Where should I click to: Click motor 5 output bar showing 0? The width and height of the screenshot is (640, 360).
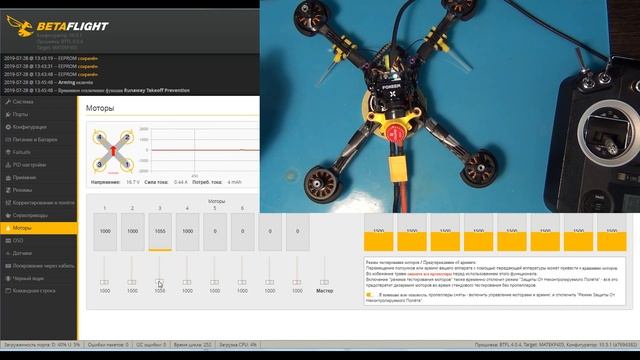click(215, 231)
